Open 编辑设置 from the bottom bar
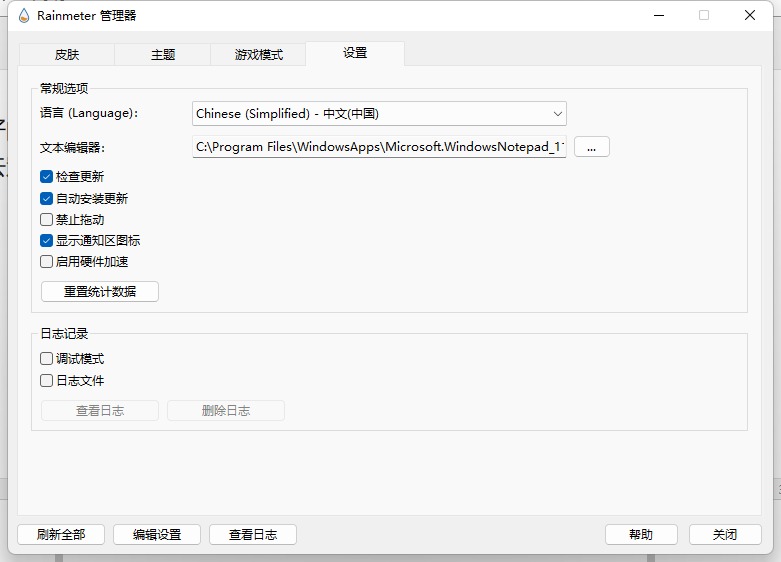The height and width of the screenshot is (562, 781). pyautogui.click(x=157, y=535)
